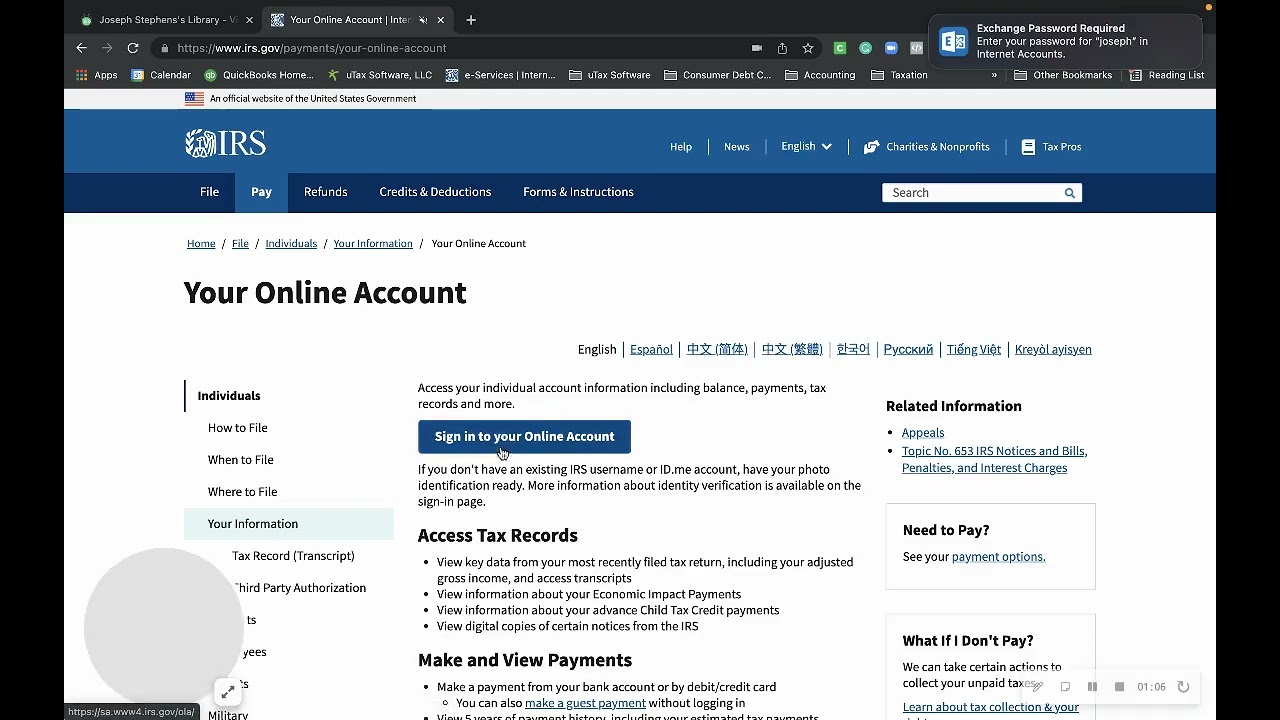Open the Pay menu

(261, 193)
